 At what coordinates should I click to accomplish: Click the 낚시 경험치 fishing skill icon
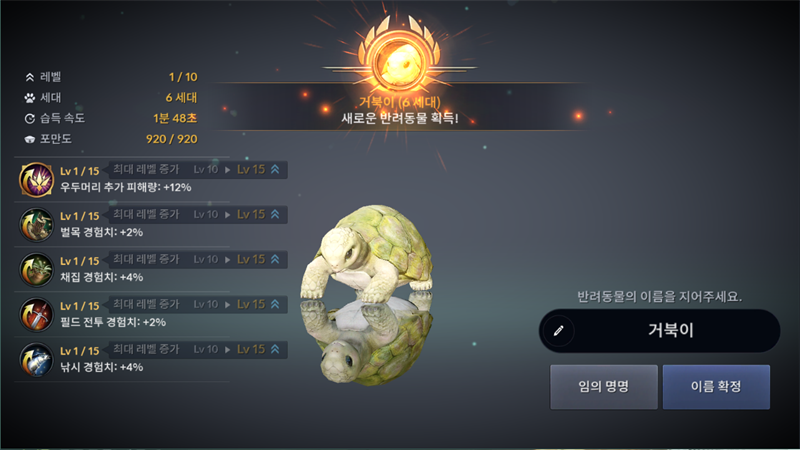pos(36,359)
